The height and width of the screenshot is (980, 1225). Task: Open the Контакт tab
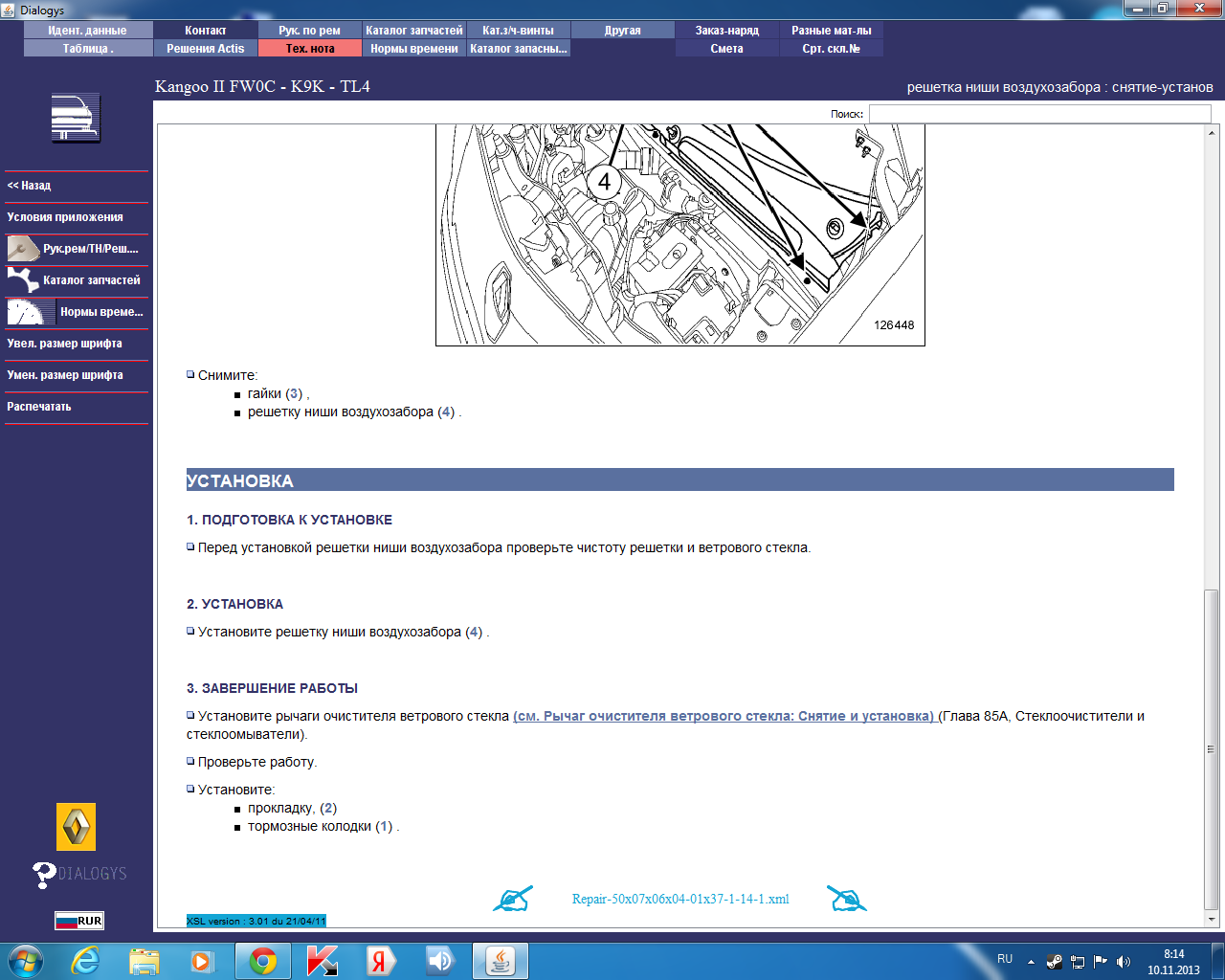point(206,31)
